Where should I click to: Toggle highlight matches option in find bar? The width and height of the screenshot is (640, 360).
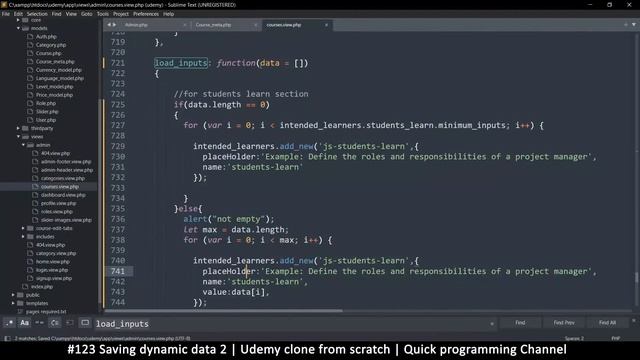[x=85, y=323]
